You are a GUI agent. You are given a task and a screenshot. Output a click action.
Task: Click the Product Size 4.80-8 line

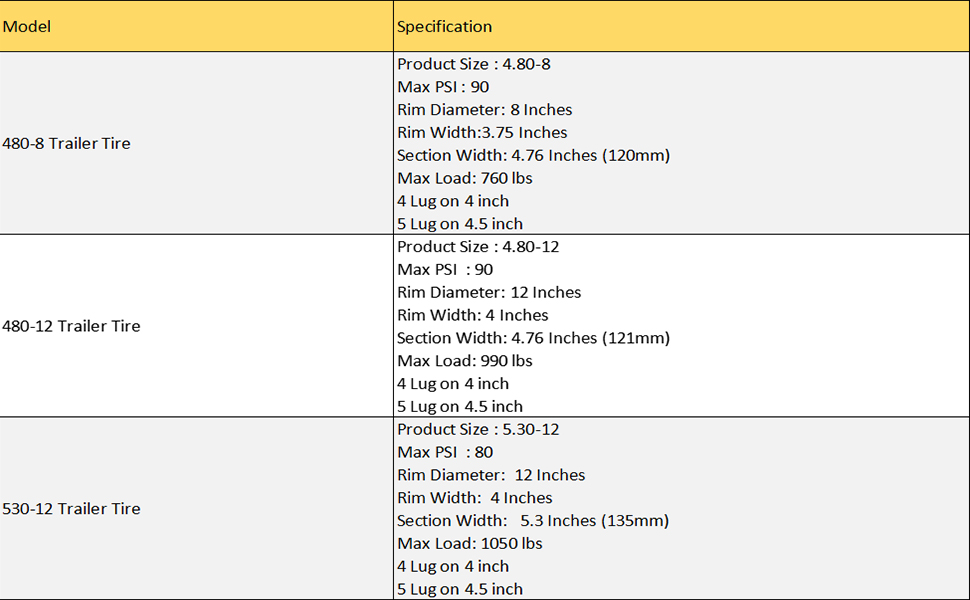473,64
